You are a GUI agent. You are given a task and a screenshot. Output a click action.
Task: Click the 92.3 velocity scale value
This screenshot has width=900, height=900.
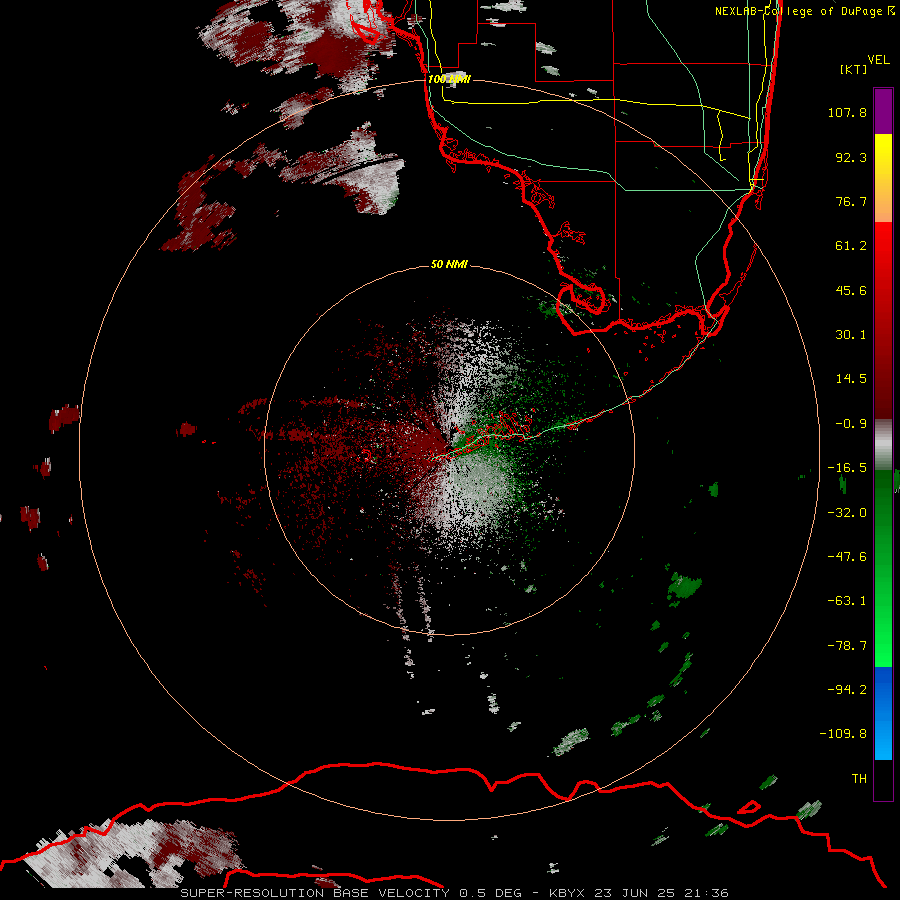pos(851,157)
